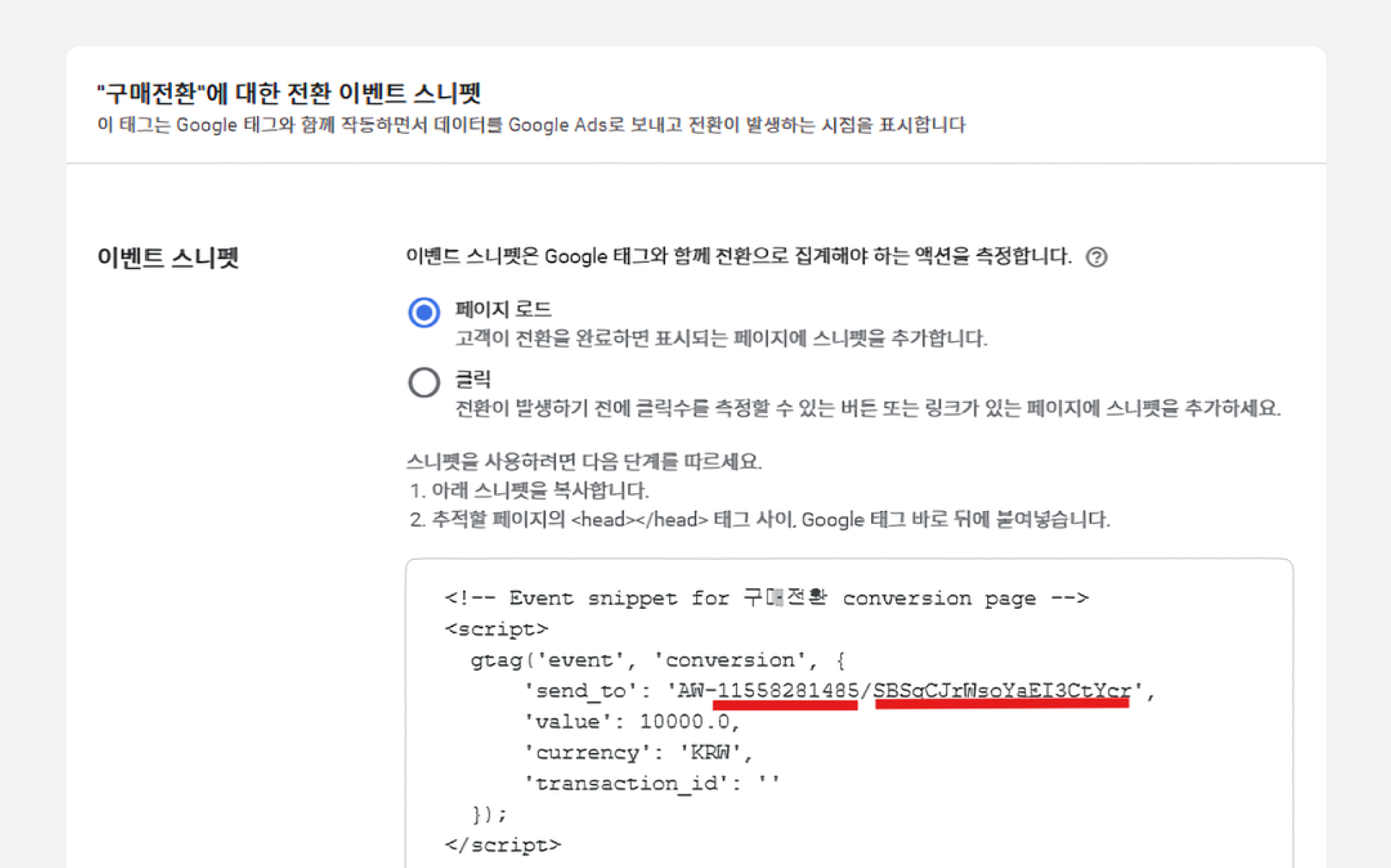Screen dimensions: 1391x868
Task: Click the Event snippet comment line
Action: 766,597
